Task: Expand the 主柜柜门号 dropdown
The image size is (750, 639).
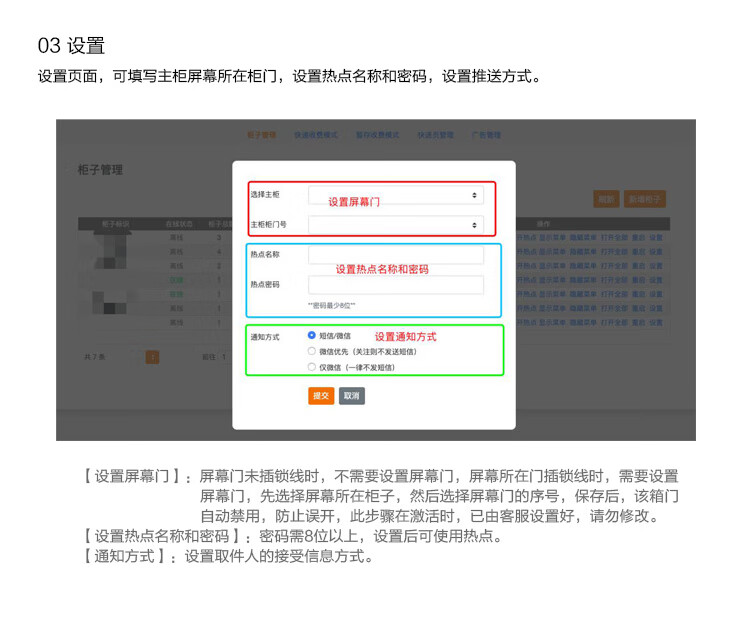Action: click(395, 225)
